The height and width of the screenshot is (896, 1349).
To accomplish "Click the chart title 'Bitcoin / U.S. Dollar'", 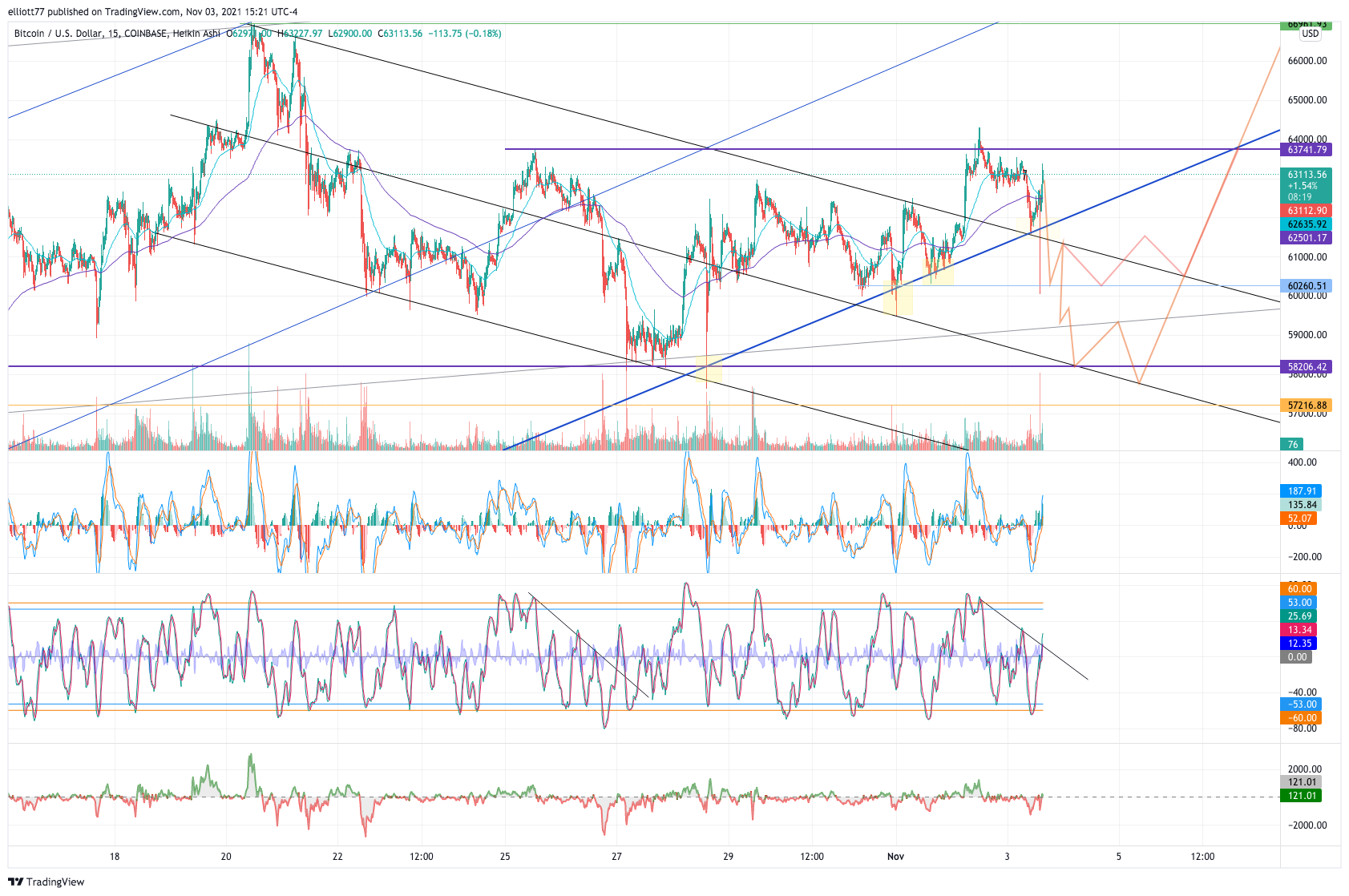I will coord(59,34).
